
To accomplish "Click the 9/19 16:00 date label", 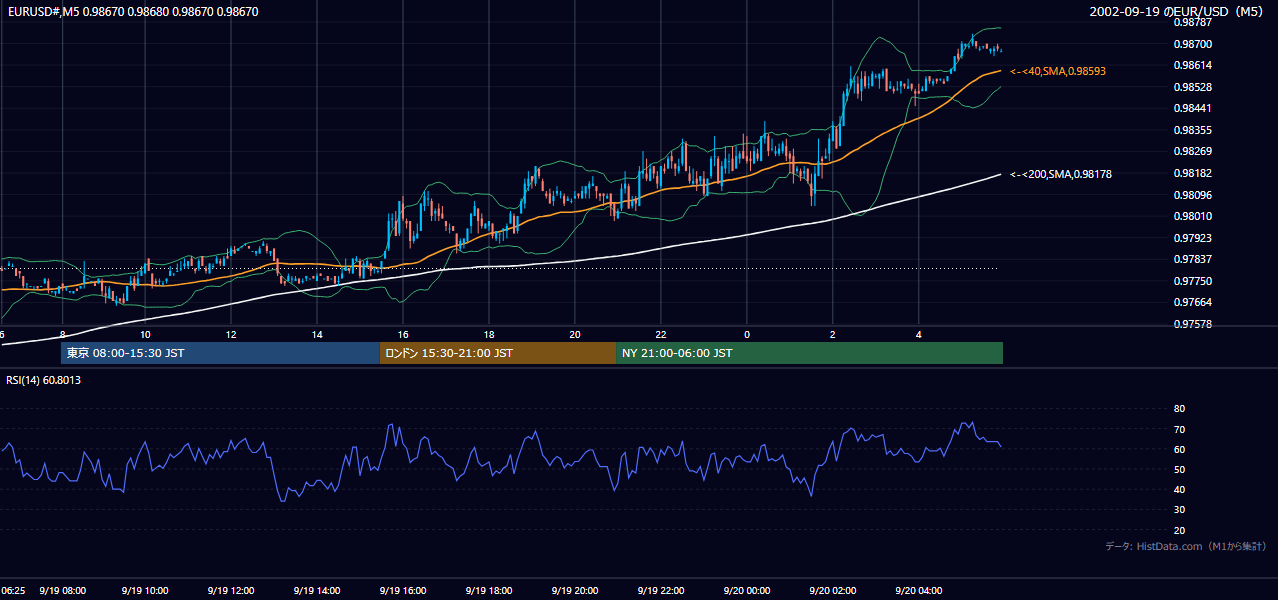I will coord(405,590).
